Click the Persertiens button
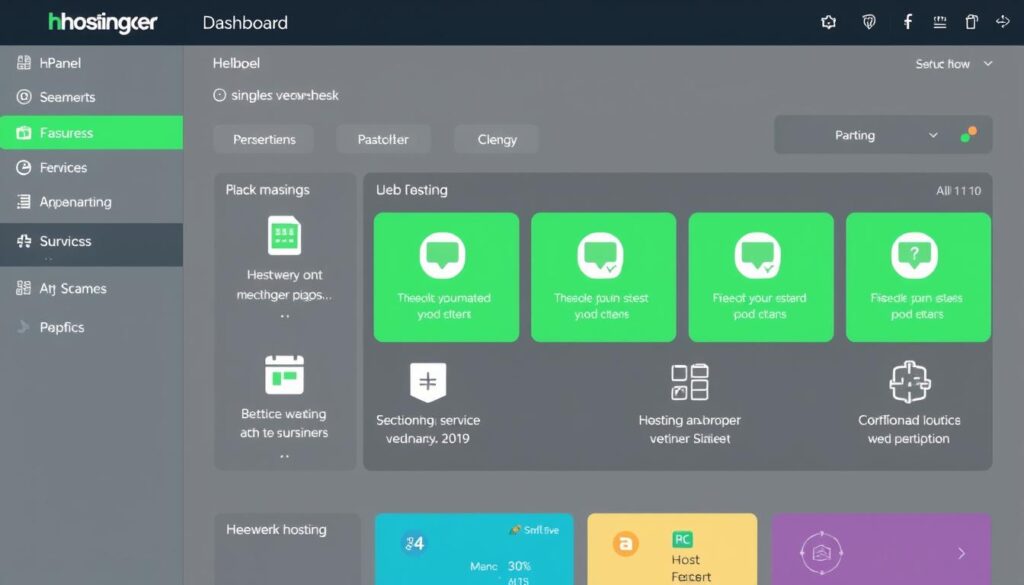Image resolution: width=1024 pixels, height=585 pixels. coord(264,139)
